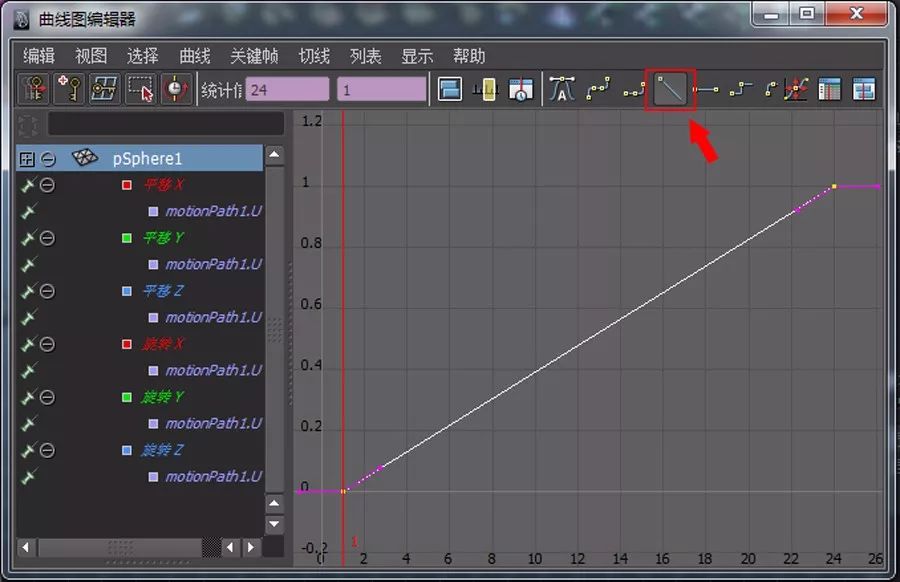The width and height of the screenshot is (900, 582).
Task: Apply Auto tangents
Action: pos(562,90)
